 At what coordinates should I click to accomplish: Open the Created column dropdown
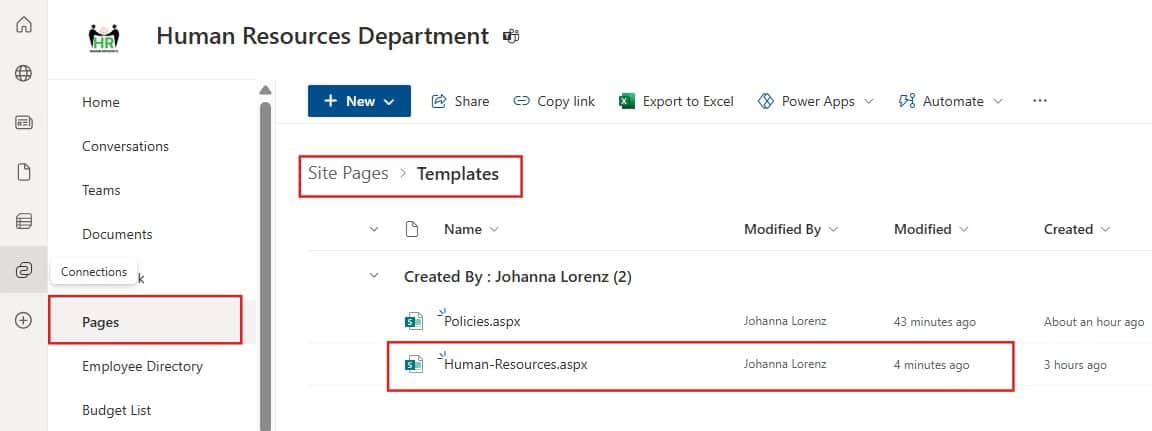pyautogui.click(x=1106, y=229)
